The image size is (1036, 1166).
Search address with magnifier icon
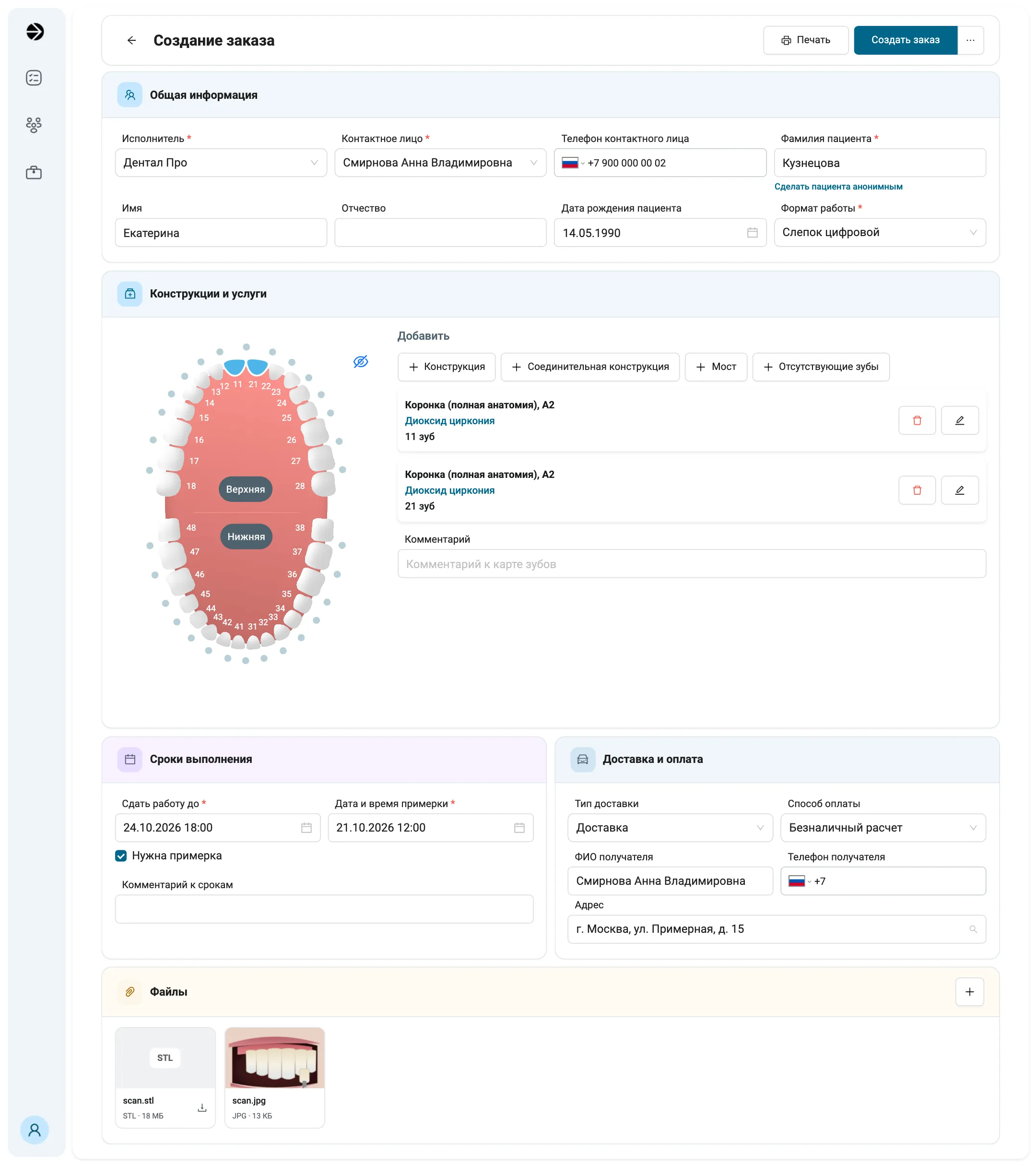coord(973,928)
